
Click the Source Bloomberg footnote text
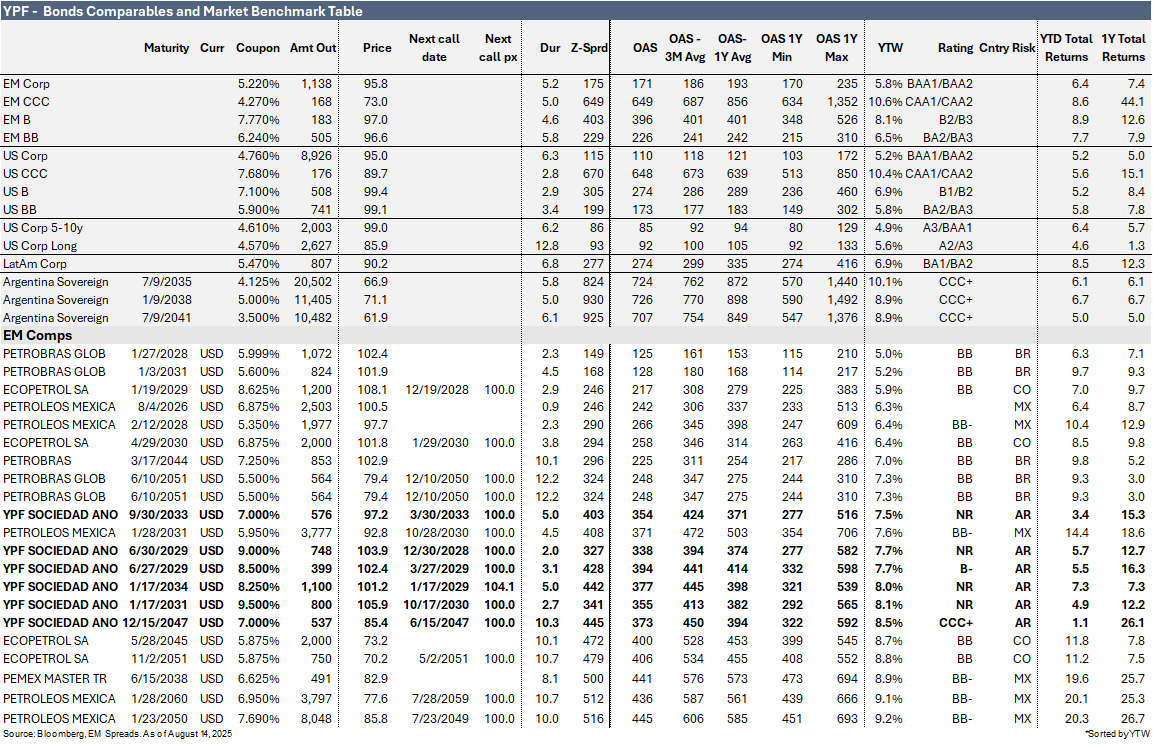(117, 734)
